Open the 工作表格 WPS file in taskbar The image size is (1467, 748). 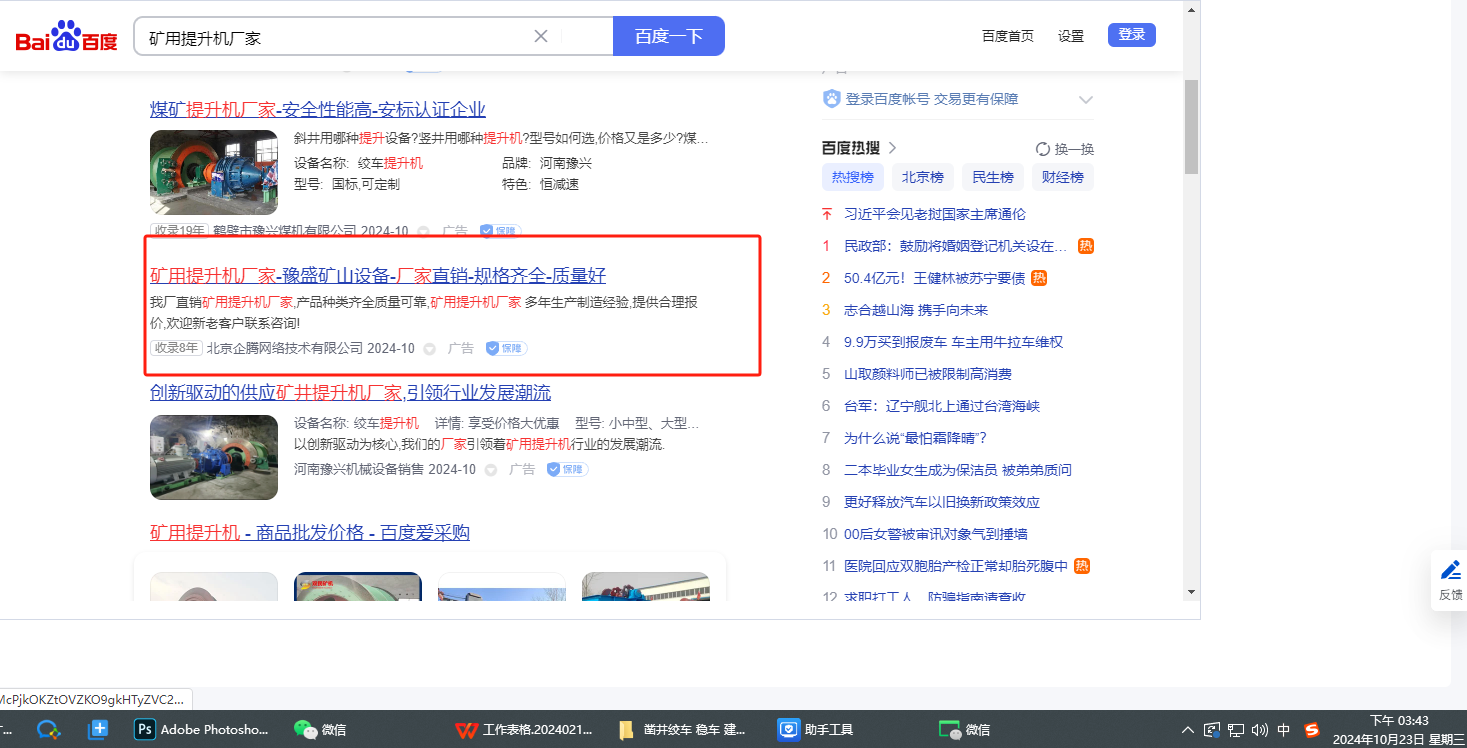[524, 729]
